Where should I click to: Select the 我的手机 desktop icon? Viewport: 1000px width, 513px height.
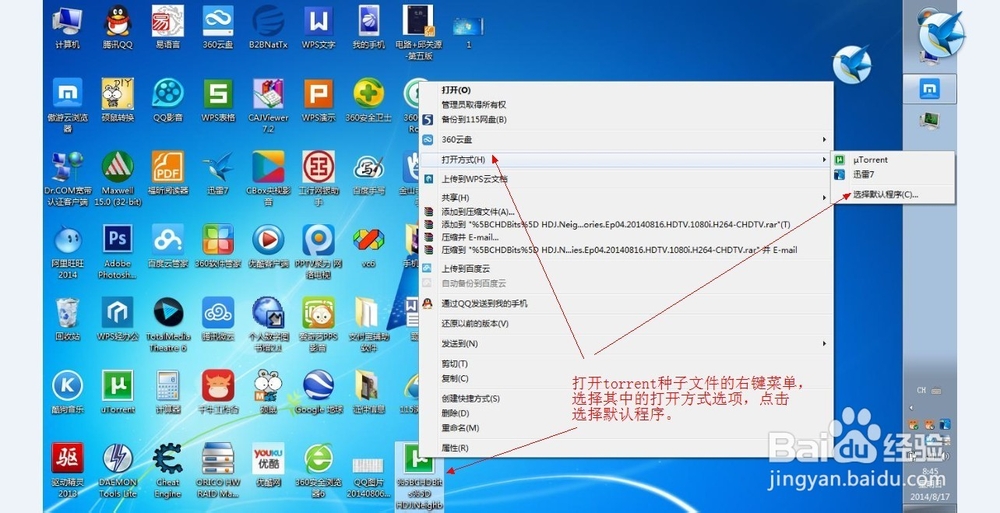tap(369, 28)
